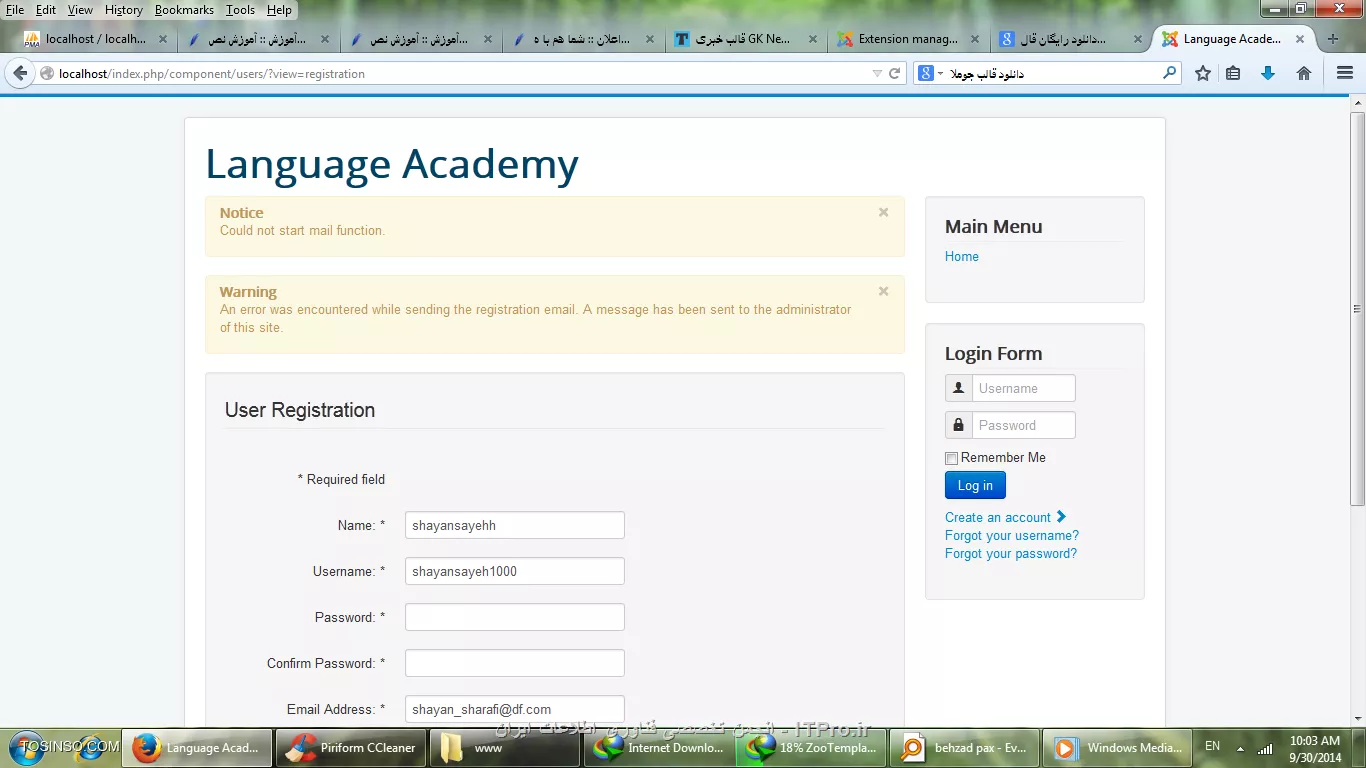This screenshot has height=768, width=1366.
Task: Click the registration Password field
Action: coord(515,617)
